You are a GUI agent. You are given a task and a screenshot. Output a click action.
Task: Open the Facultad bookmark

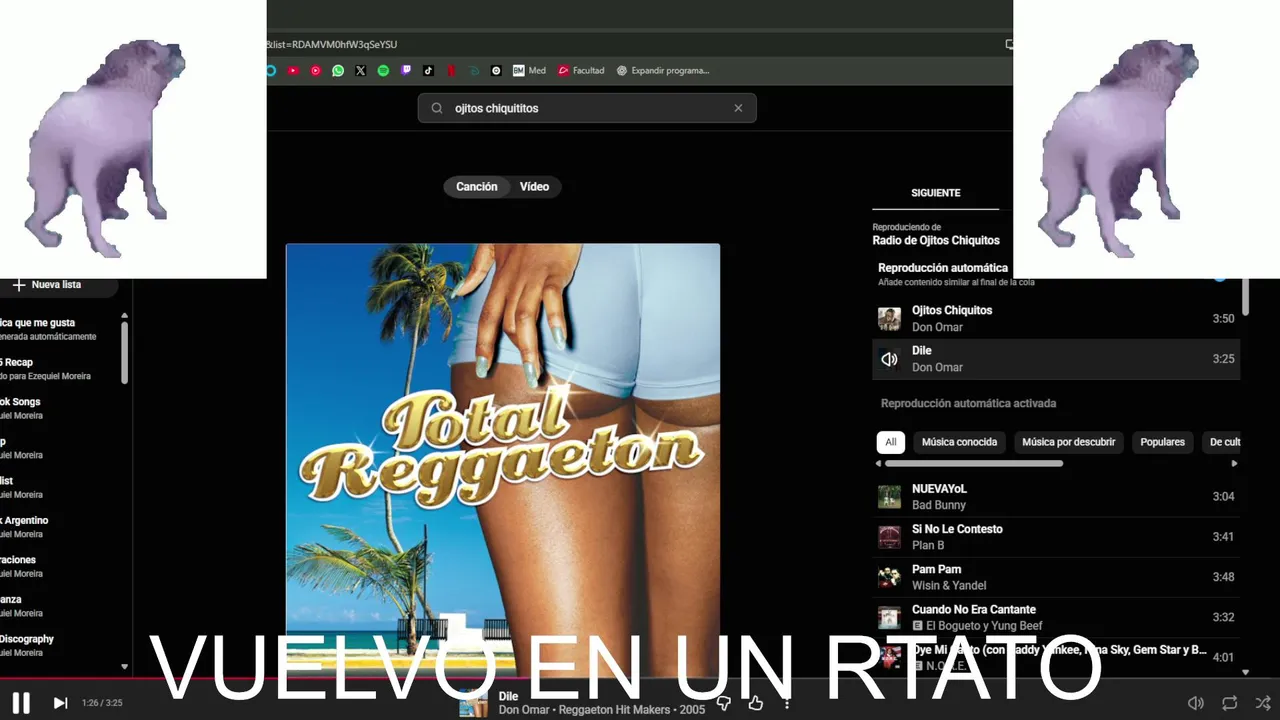pyautogui.click(x=581, y=71)
